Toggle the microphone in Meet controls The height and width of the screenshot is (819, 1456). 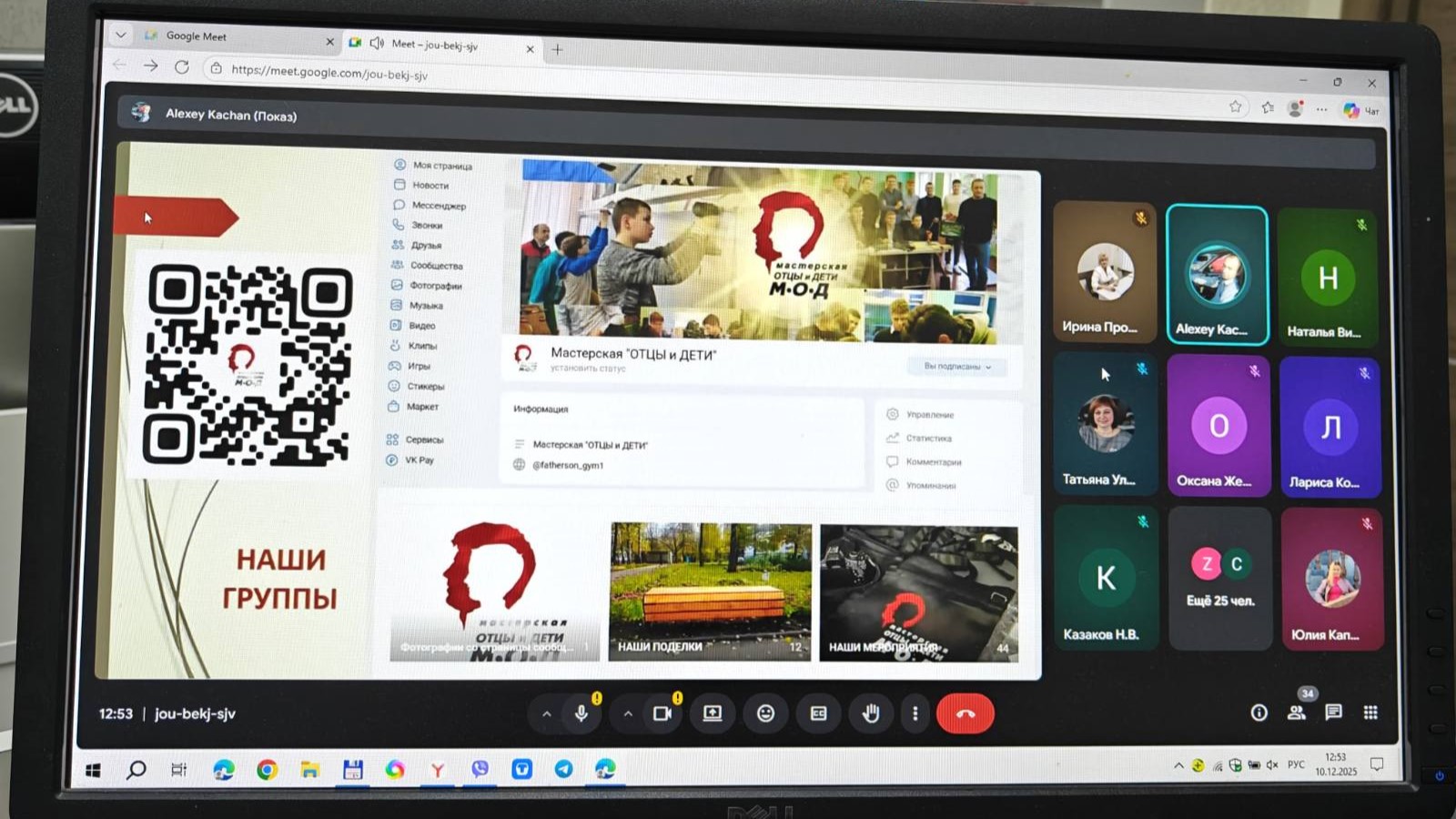click(581, 713)
